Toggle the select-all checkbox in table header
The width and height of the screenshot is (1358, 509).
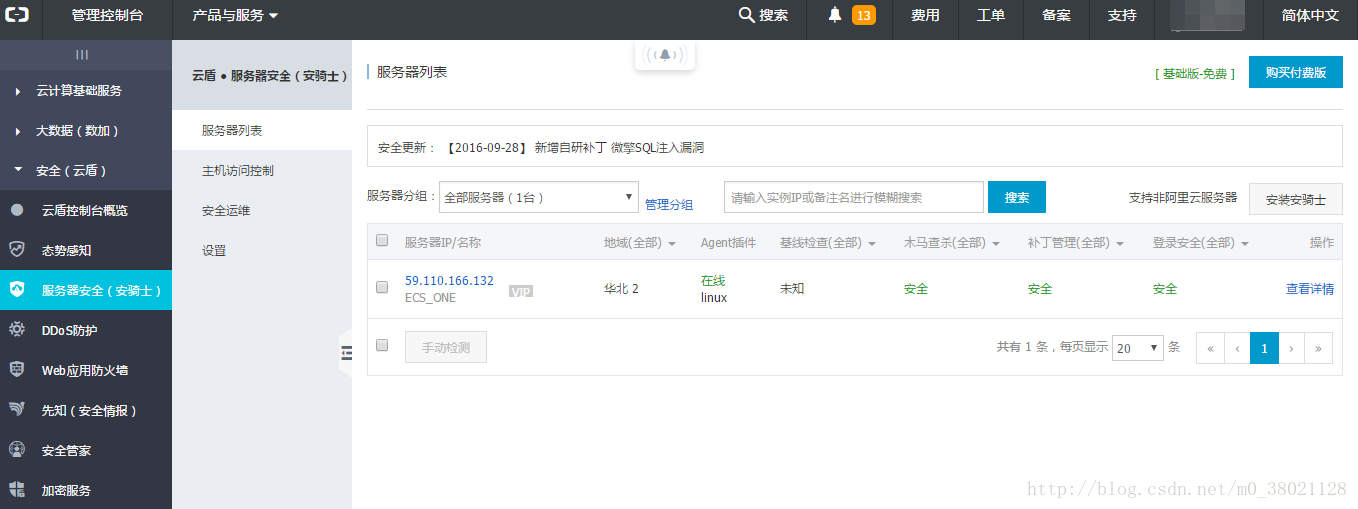pyautogui.click(x=381, y=240)
